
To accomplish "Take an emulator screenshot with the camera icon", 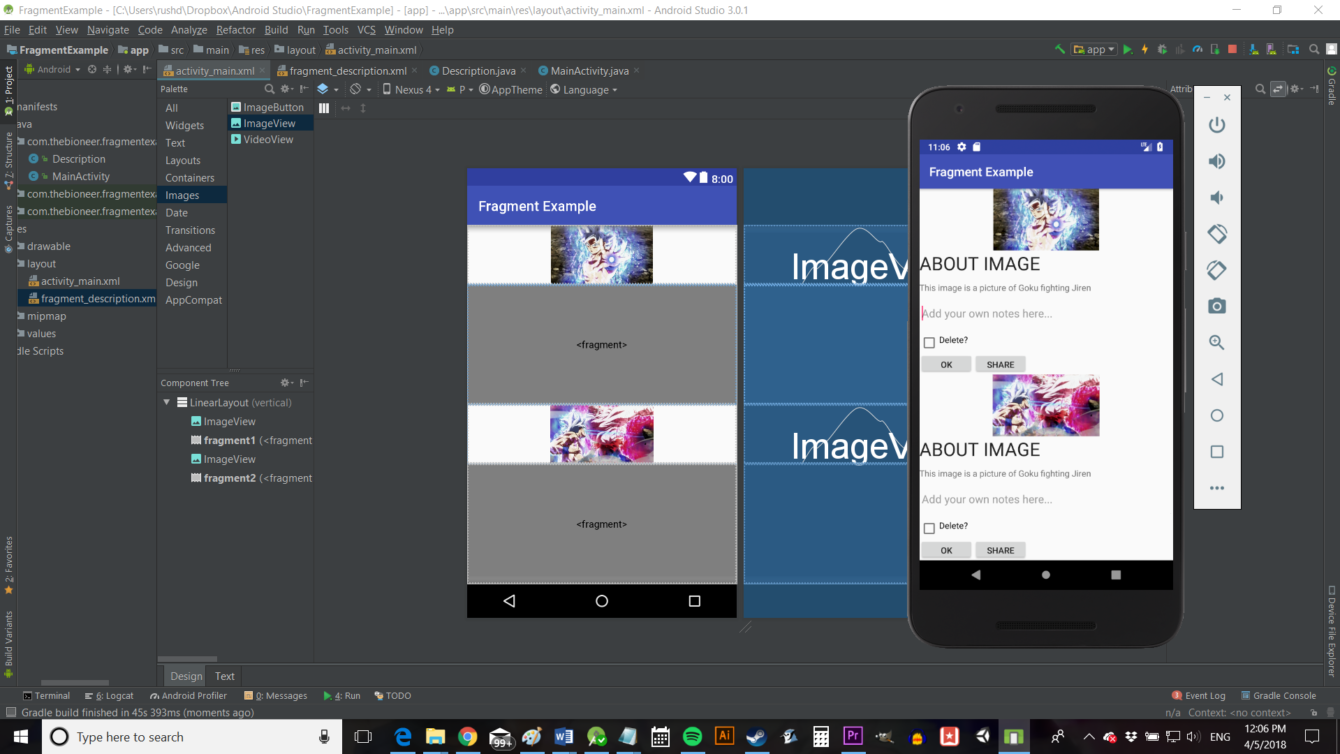I will (1216, 306).
